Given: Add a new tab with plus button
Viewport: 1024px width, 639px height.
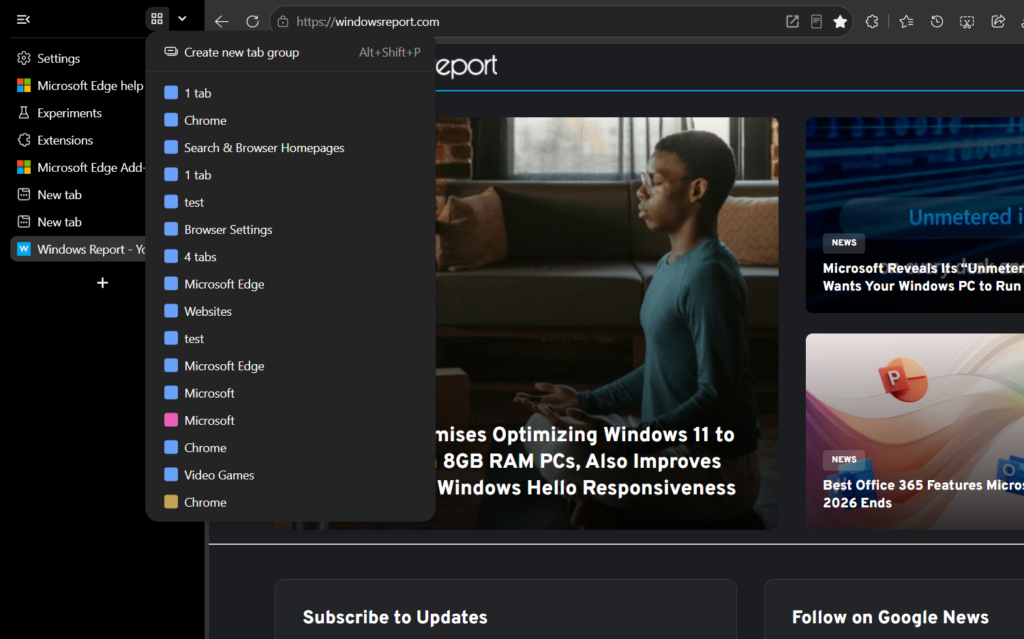Looking at the screenshot, I should 103,283.
